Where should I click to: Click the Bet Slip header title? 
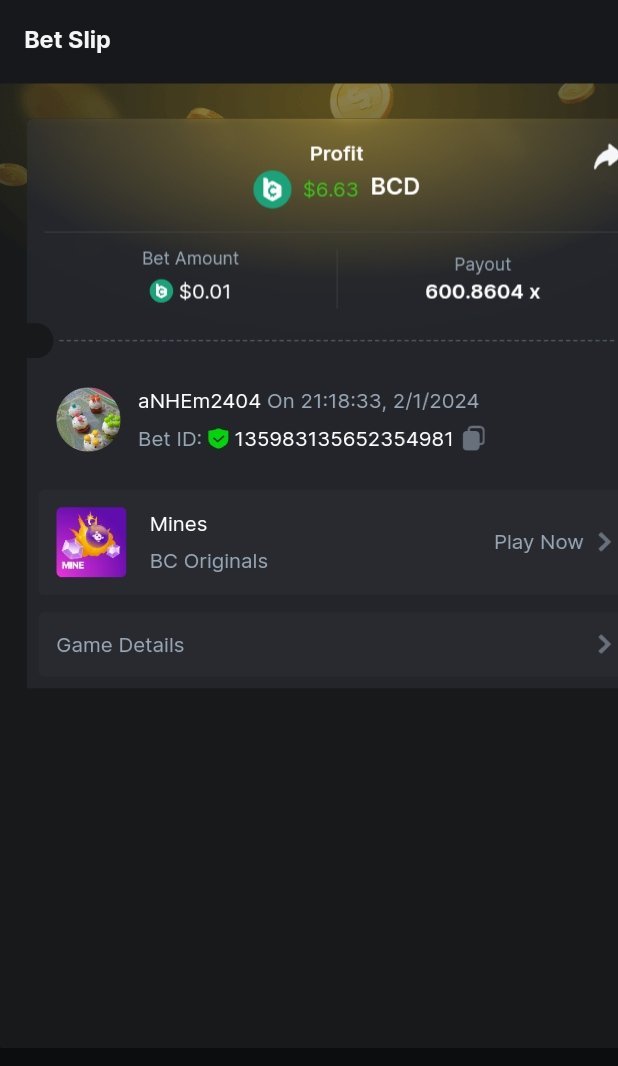coord(67,40)
